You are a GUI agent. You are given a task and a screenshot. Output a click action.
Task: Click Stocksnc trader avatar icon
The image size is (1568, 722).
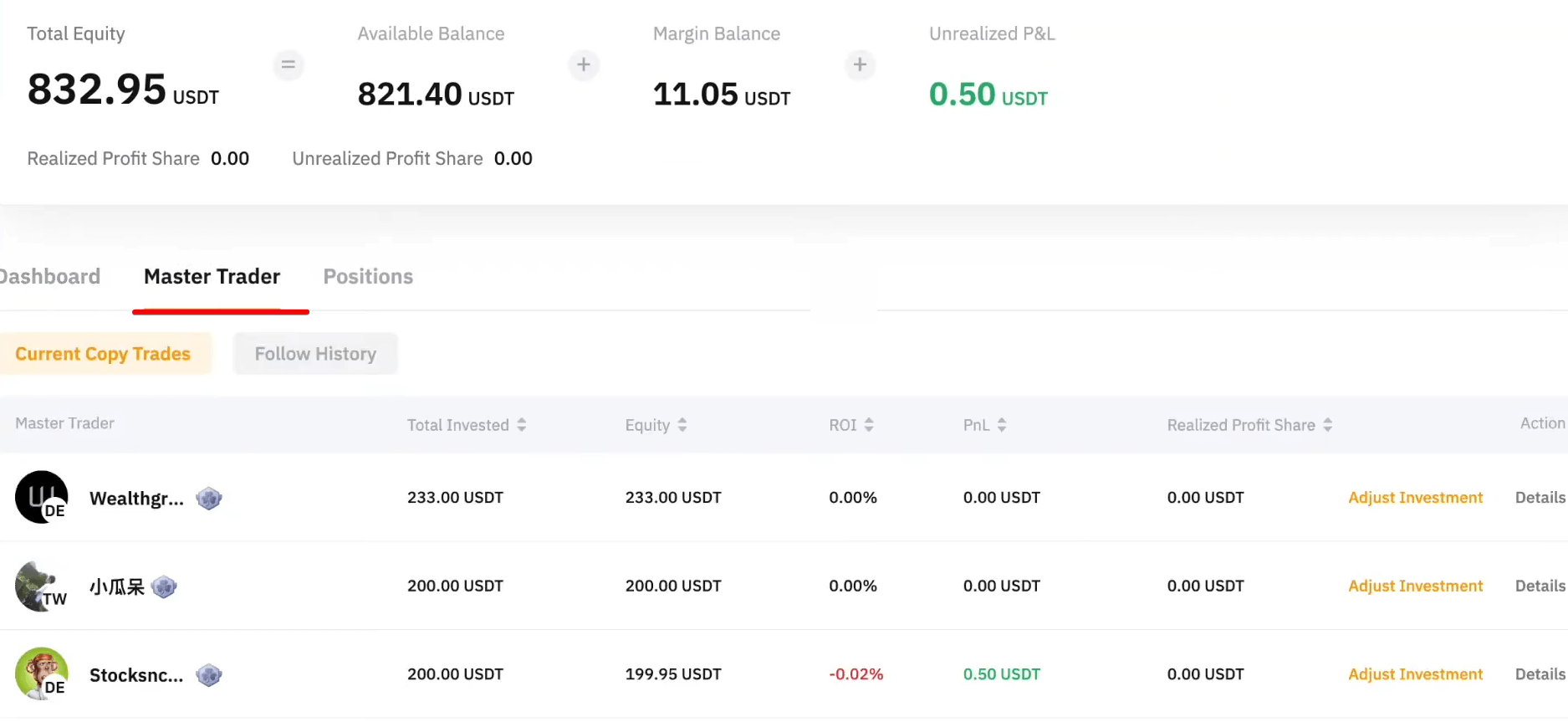pos(41,673)
